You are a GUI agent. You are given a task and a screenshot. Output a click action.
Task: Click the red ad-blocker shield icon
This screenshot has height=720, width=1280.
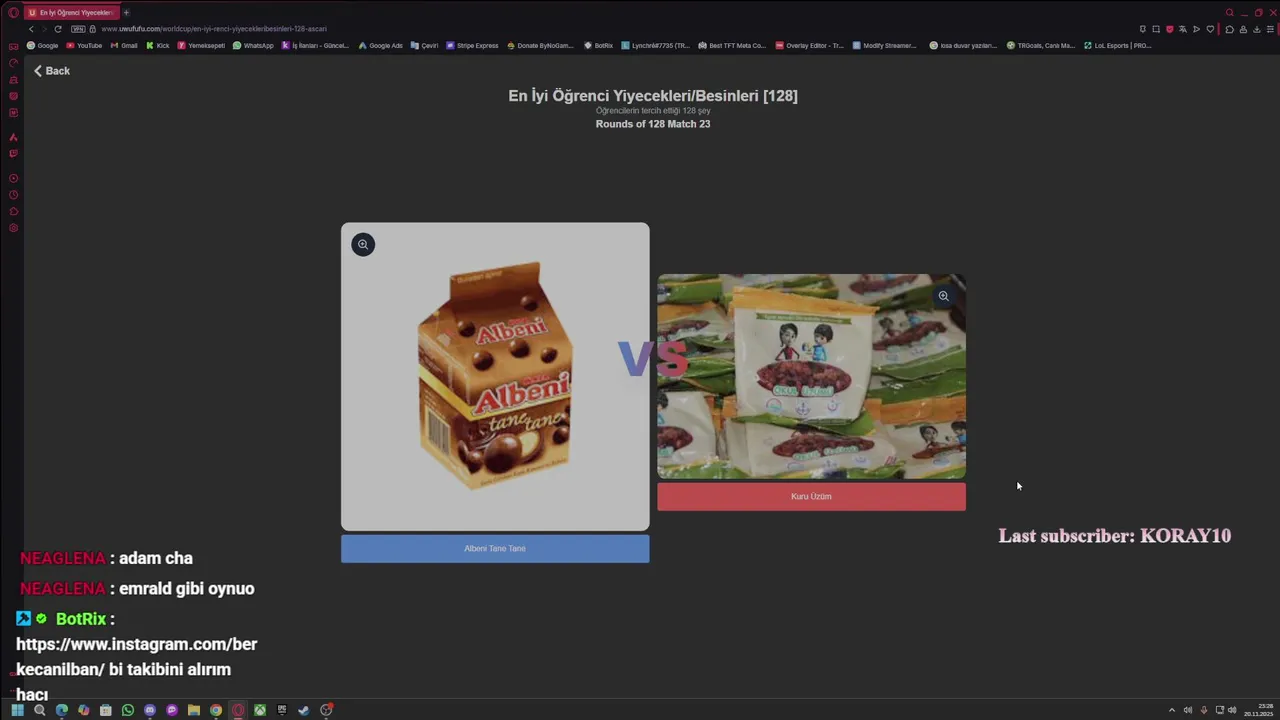[x=1169, y=29]
